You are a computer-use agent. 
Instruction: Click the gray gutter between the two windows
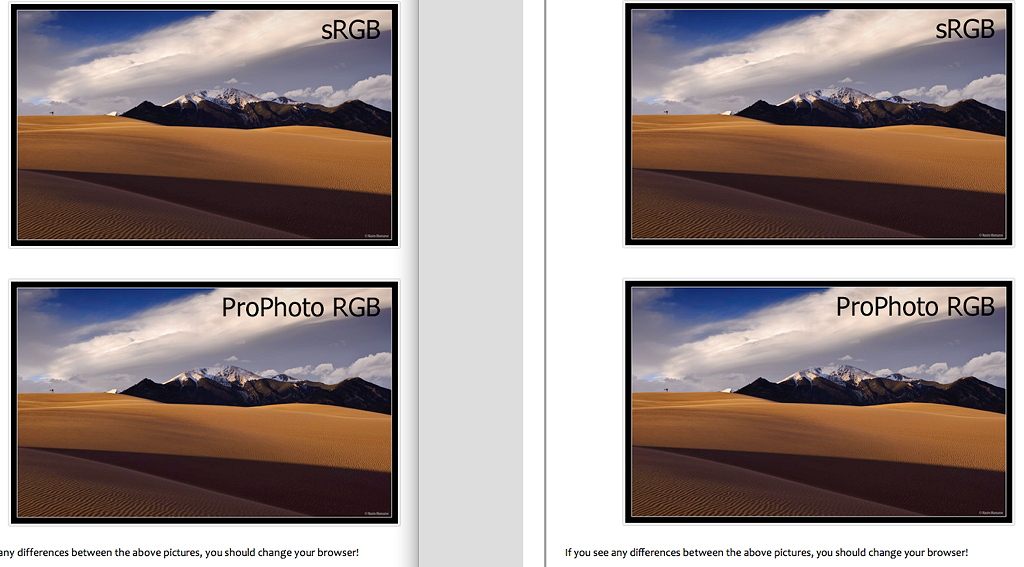coord(470,284)
